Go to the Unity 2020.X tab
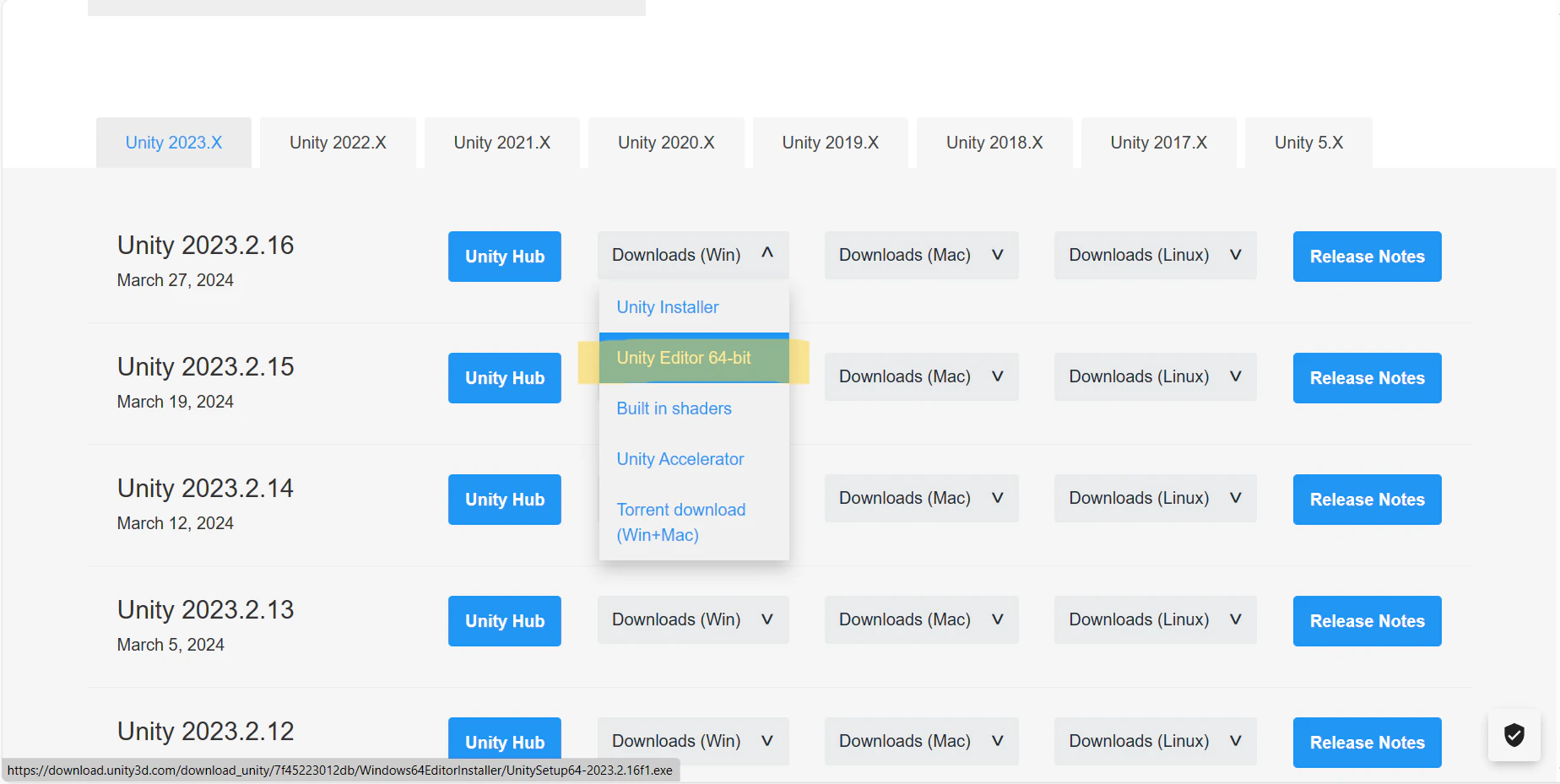 click(666, 143)
